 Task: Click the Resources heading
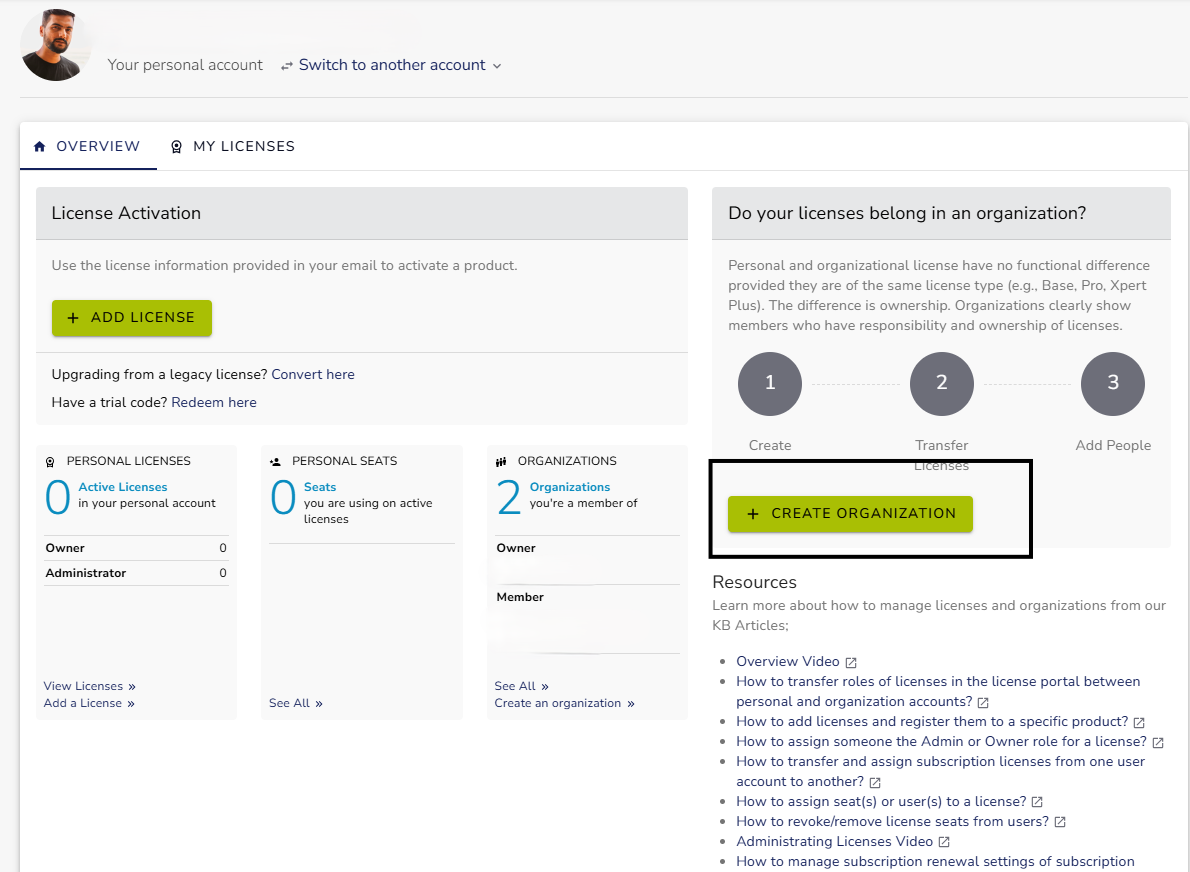(754, 582)
